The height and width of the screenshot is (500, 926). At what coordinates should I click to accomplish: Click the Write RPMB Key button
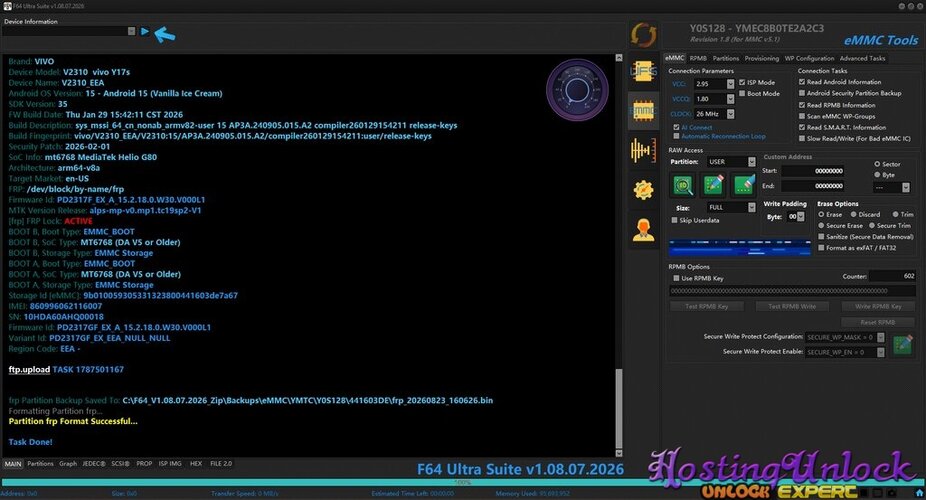878,306
